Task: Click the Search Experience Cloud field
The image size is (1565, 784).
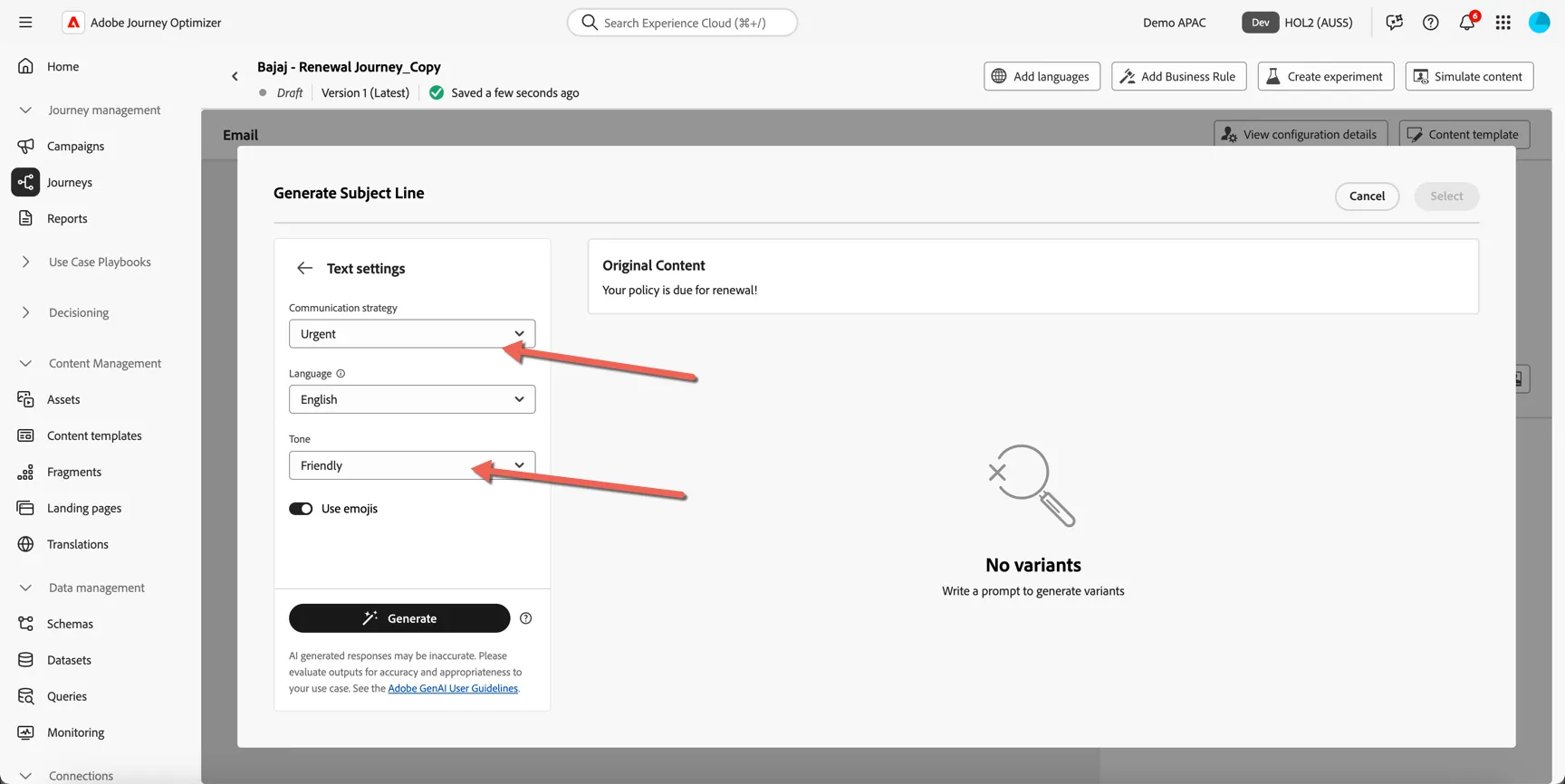Action: click(x=682, y=23)
